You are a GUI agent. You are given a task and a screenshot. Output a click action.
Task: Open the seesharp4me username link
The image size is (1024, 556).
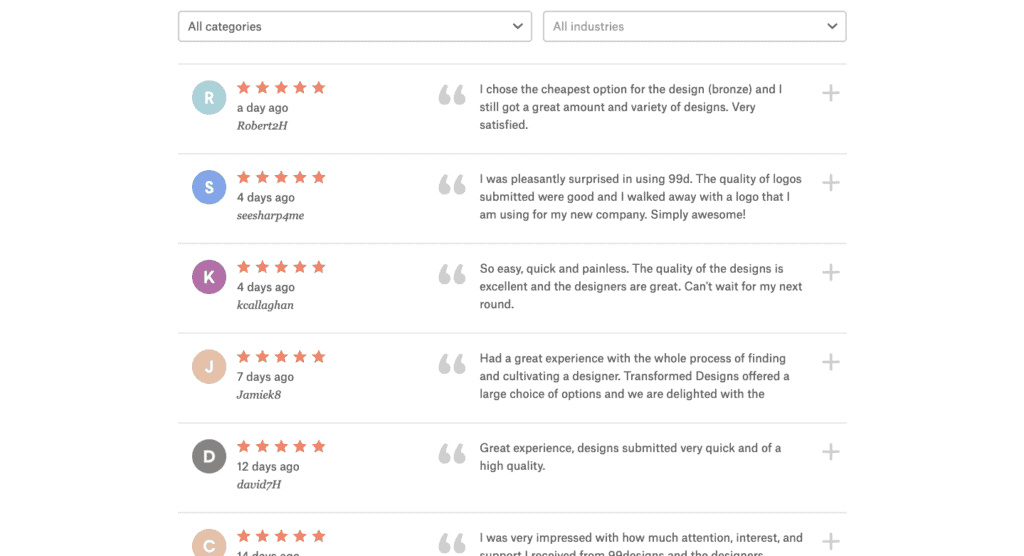(270, 216)
